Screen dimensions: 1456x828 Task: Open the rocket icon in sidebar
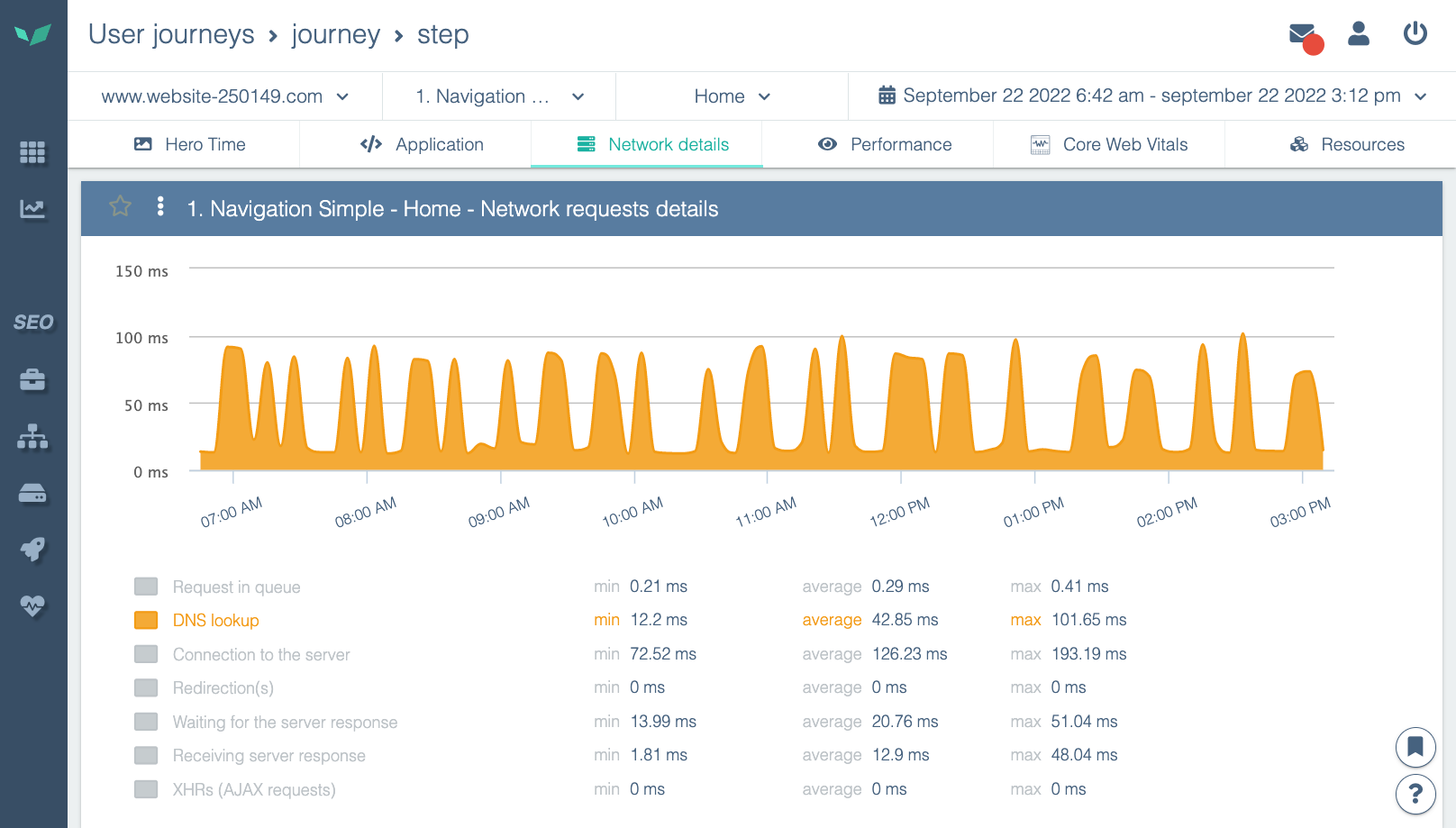point(32,549)
